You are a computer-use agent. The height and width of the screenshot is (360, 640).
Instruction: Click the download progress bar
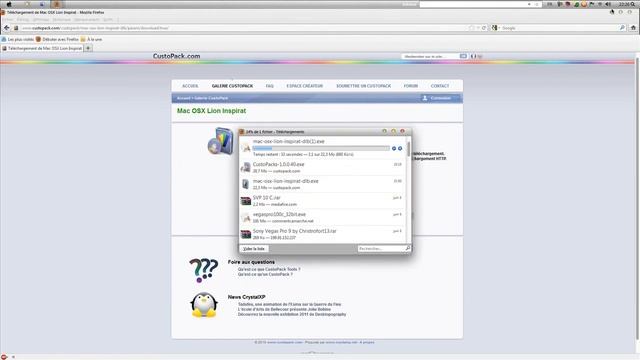point(321,149)
